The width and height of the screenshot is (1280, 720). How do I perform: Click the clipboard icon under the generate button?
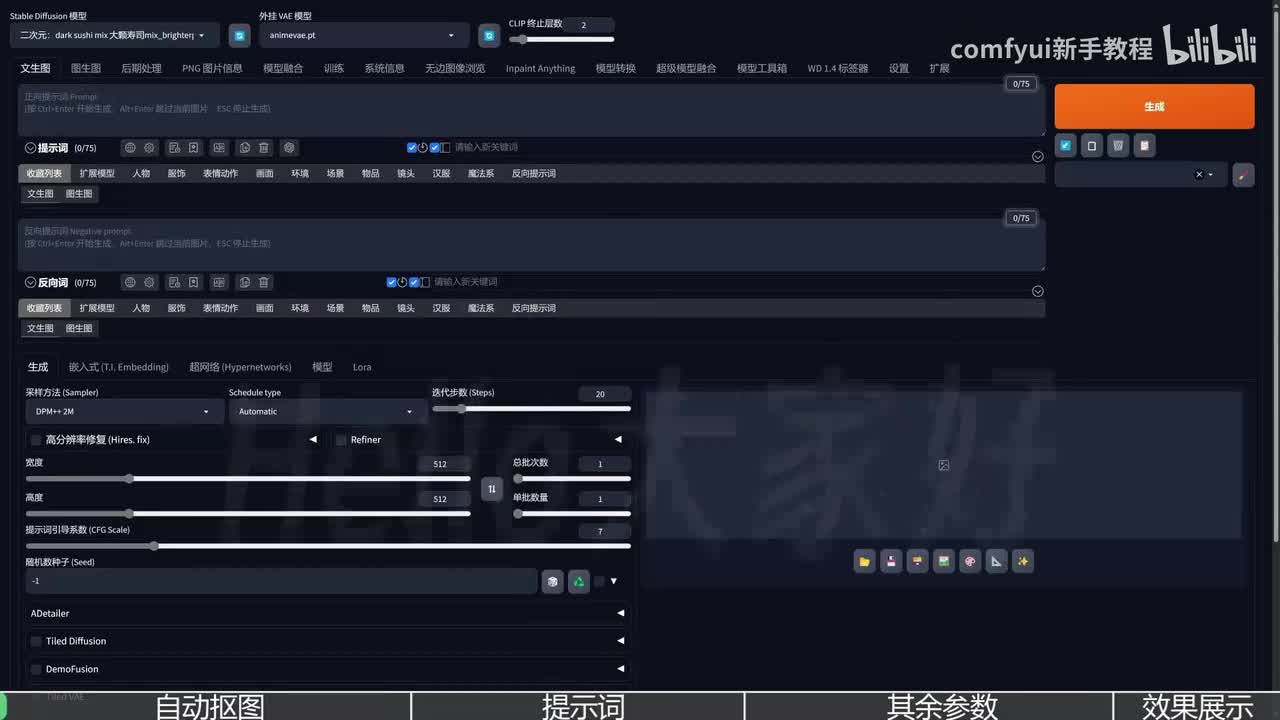pos(1144,146)
